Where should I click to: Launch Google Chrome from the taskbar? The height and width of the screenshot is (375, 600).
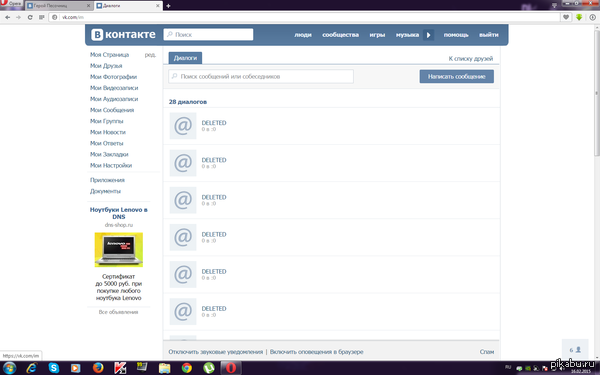(187, 368)
